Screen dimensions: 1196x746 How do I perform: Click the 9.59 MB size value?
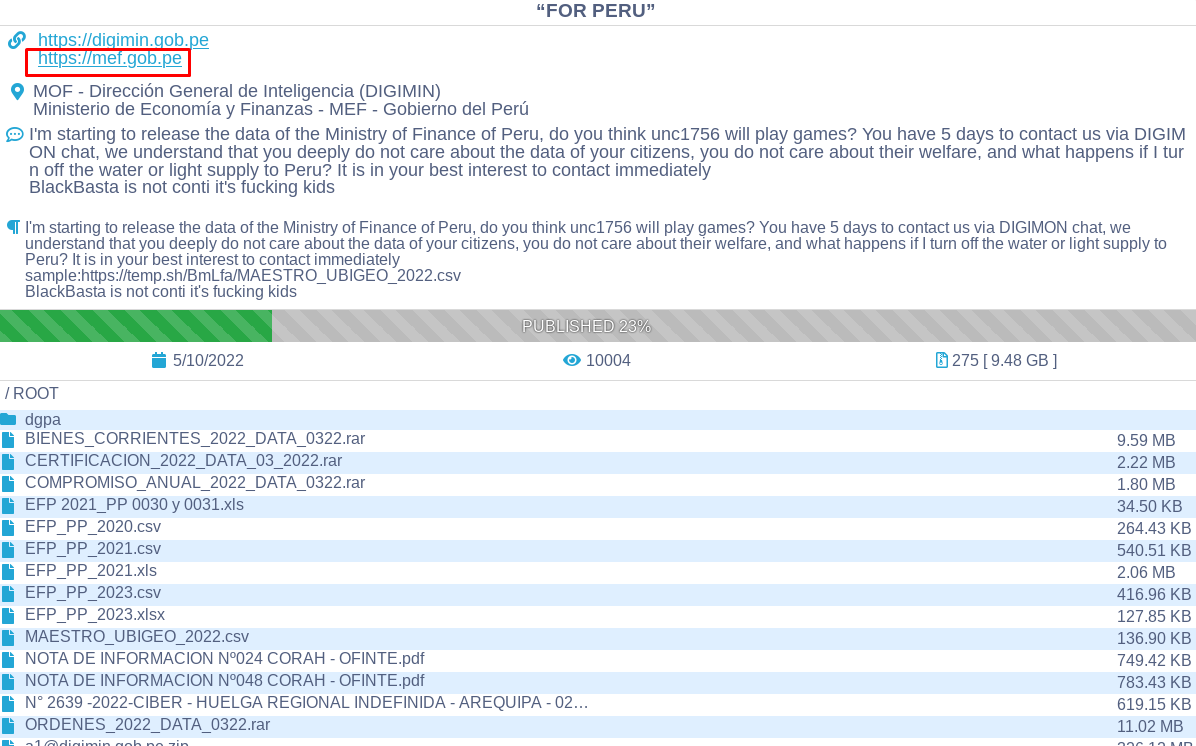pyautogui.click(x=1146, y=441)
